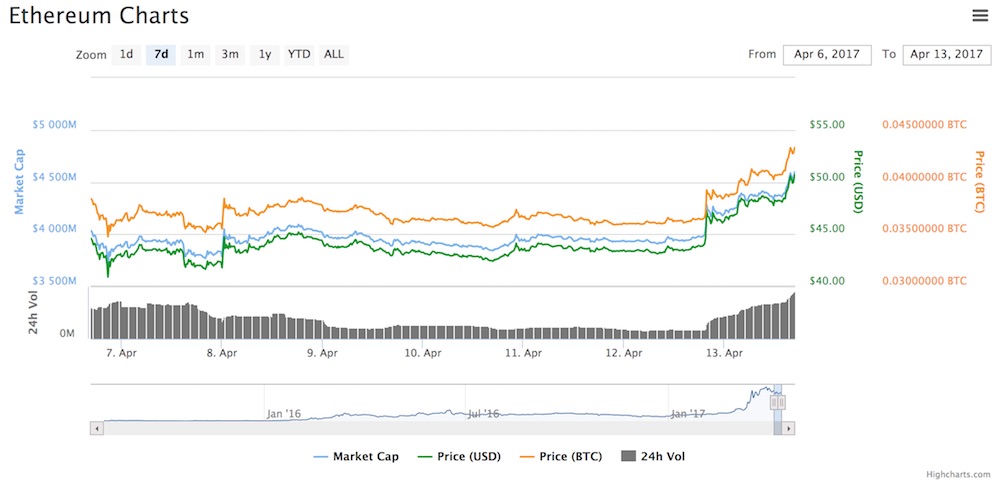Click the vertical Price (USD) axis title

tap(858, 181)
